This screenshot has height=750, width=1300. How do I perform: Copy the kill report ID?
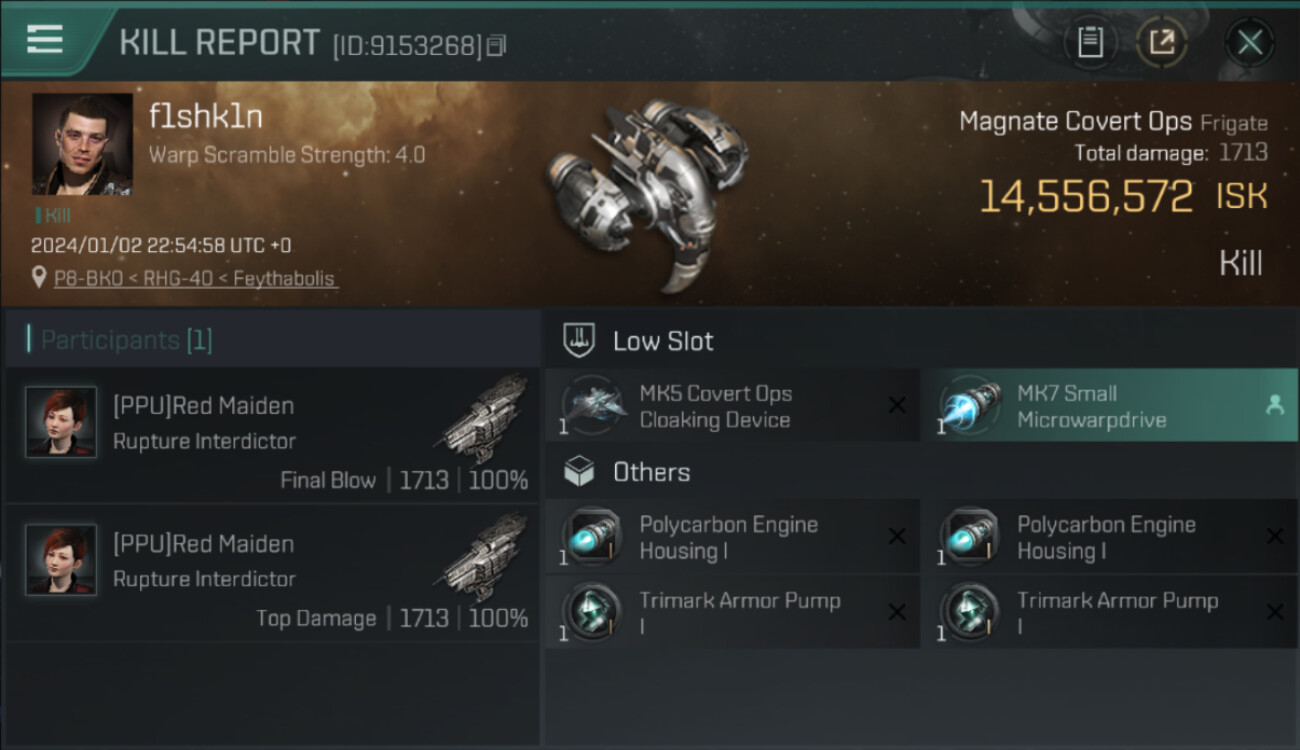click(496, 45)
